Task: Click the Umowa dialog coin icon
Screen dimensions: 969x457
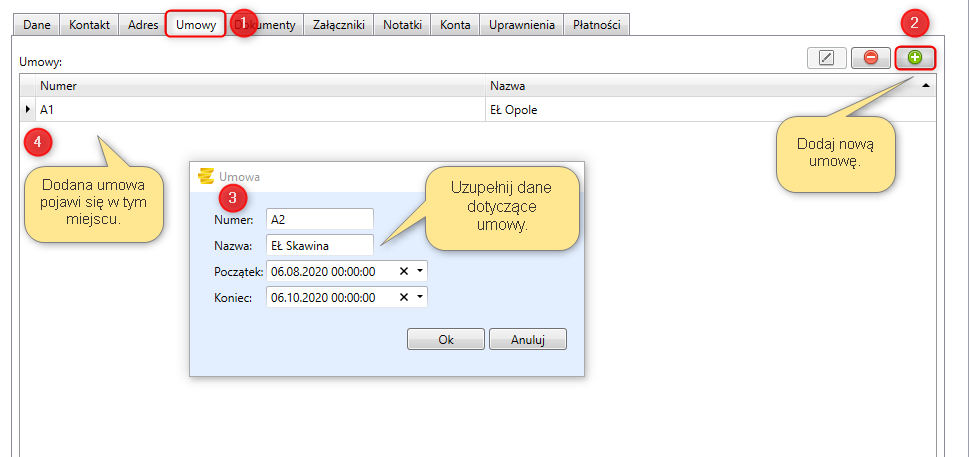Action: [x=207, y=176]
